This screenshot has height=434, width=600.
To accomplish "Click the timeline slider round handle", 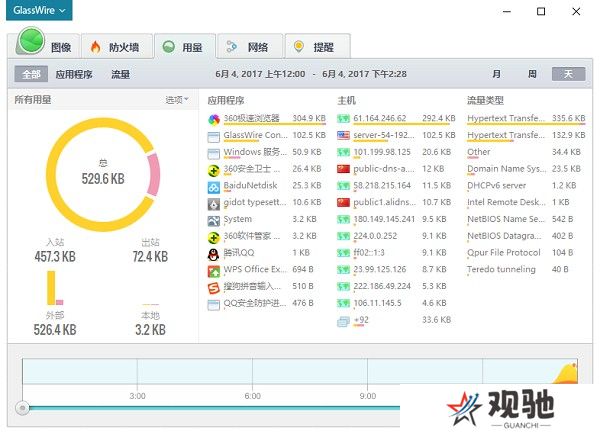I will click(x=23, y=408).
